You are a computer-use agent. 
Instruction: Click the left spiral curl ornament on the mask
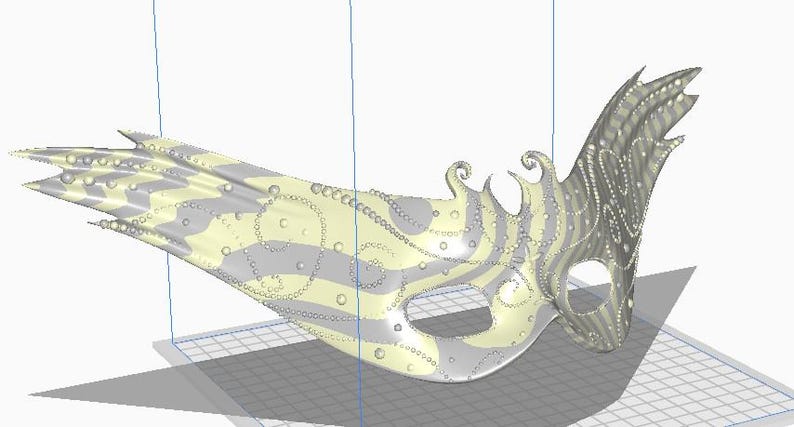(461, 175)
